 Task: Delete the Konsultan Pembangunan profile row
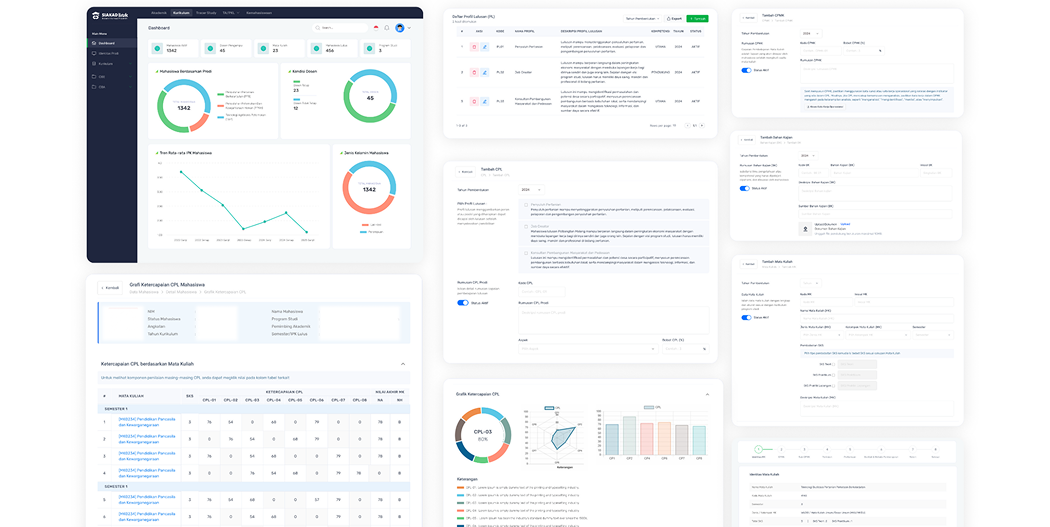[x=474, y=102]
